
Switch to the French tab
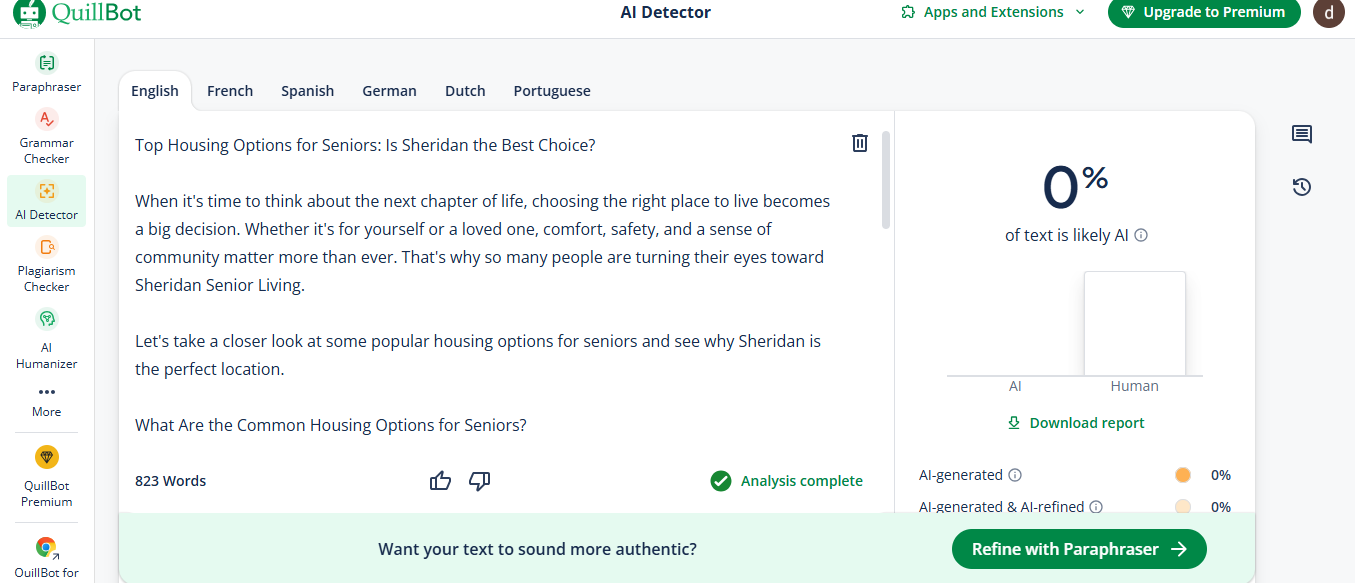tap(230, 91)
